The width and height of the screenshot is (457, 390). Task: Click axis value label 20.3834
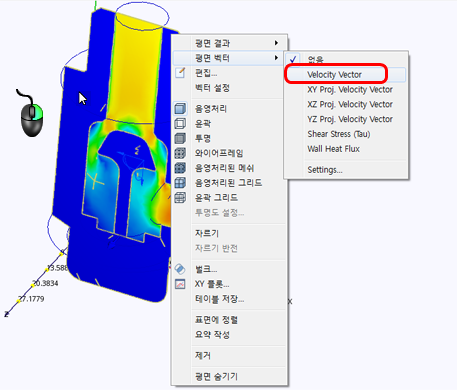[46, 283]
